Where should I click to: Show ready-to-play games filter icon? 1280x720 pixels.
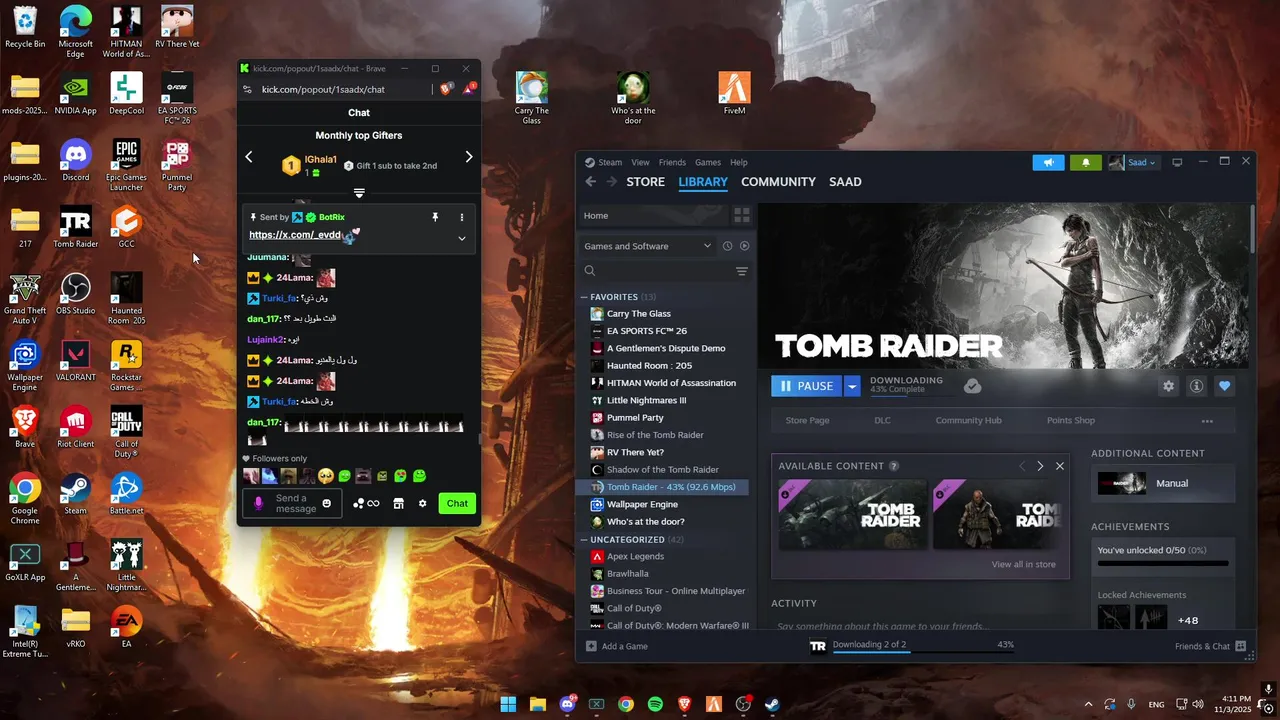(744, 246)
